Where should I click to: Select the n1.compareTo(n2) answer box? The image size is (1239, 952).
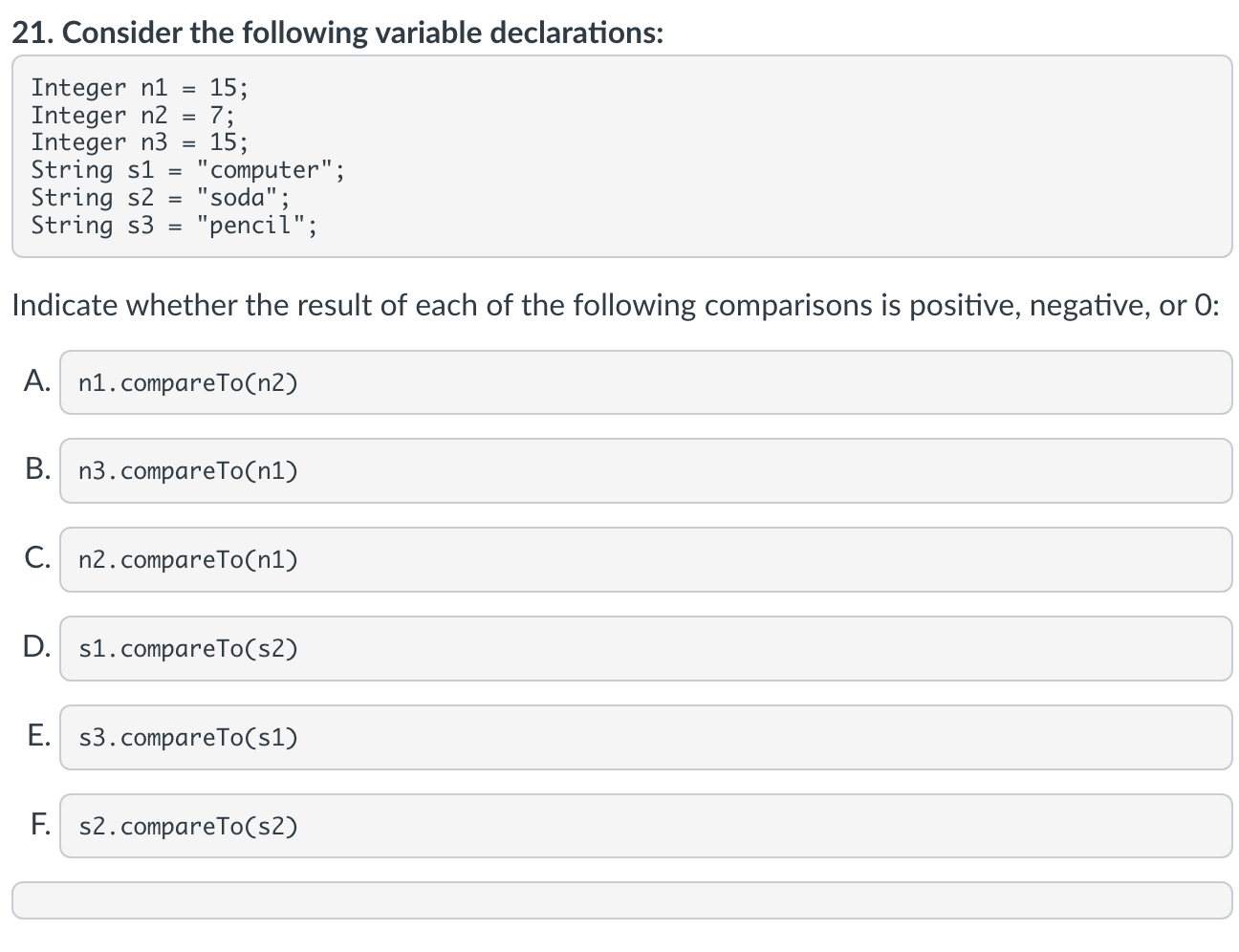click(645, 382)
